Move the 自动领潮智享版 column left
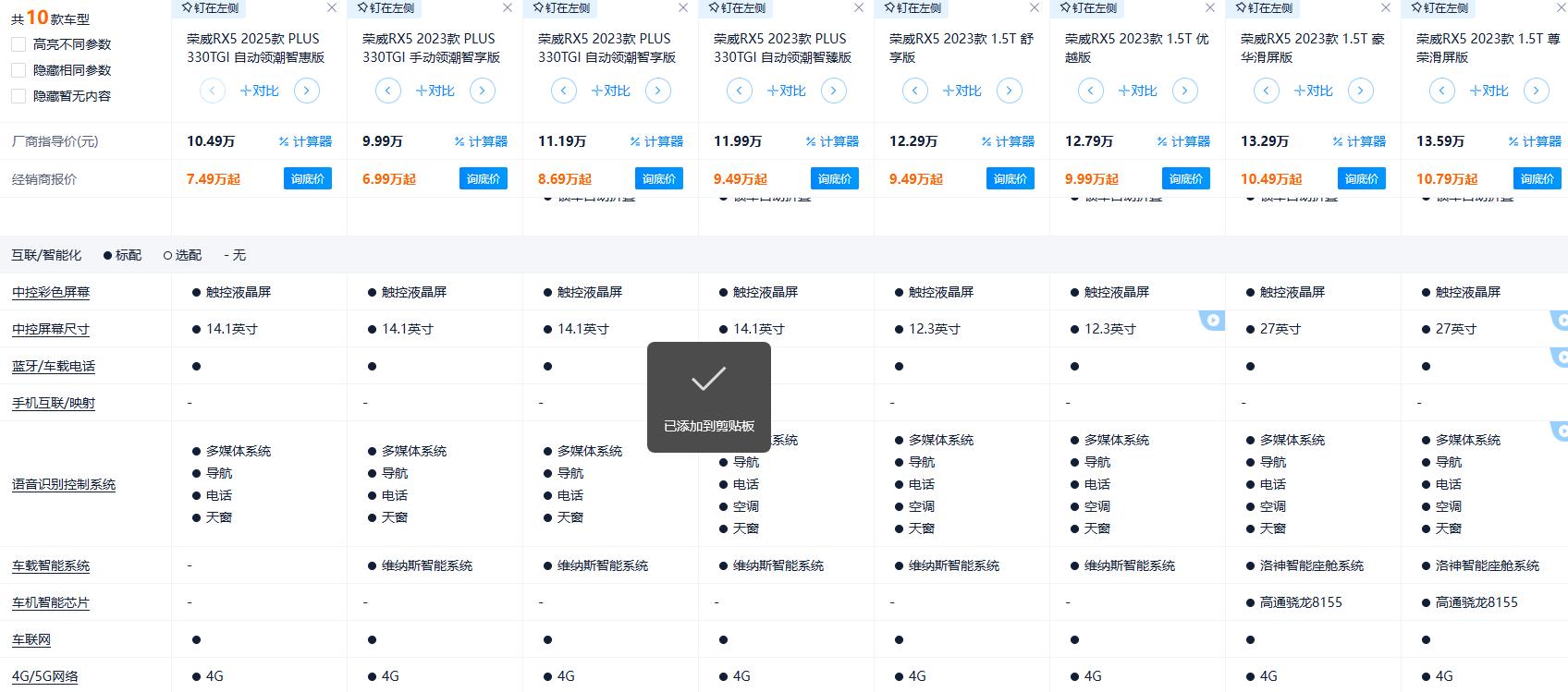Viewport: 1568px width, 692px height. coord(564,91)
